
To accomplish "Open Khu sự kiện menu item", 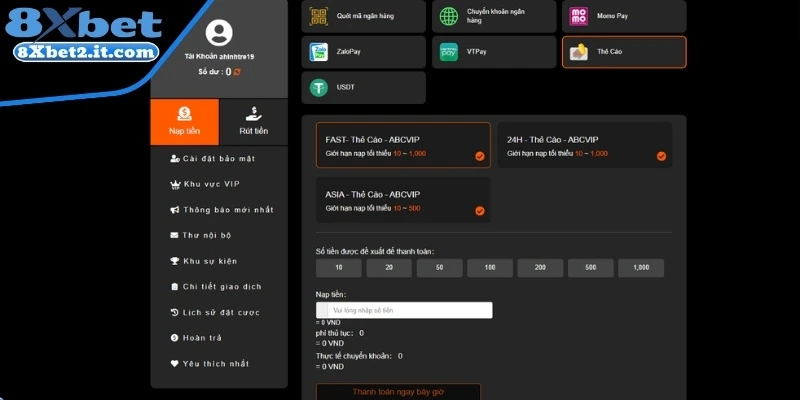I will [x=203, y=261].
